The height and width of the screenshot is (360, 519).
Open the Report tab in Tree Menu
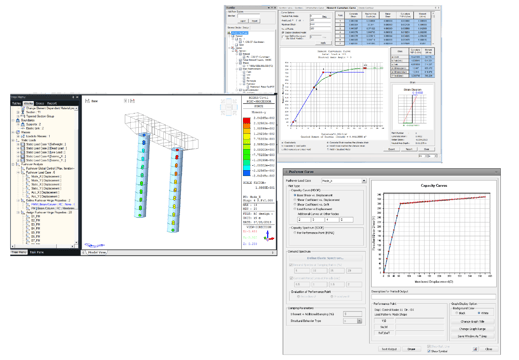coord(52,103)
